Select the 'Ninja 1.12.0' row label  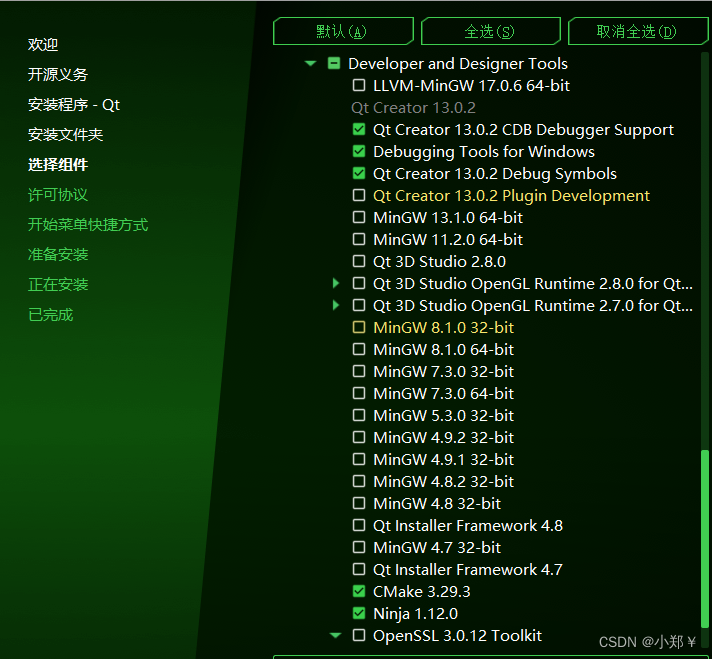[x=415, y=614]
